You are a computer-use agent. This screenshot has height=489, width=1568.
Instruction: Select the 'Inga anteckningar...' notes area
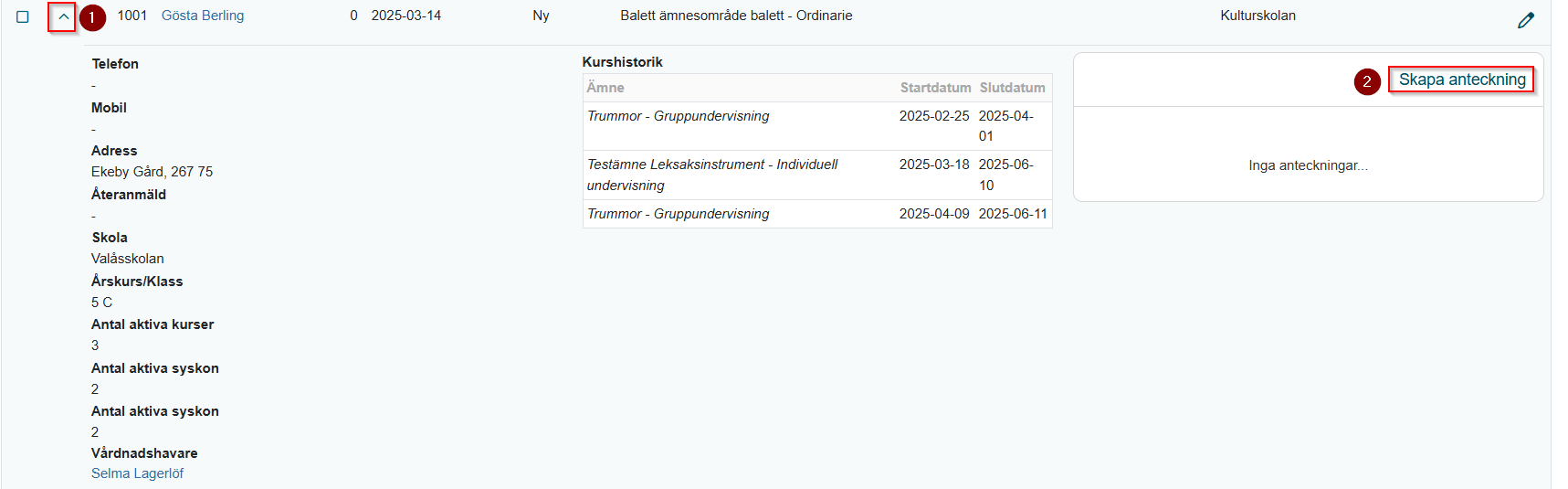(x=1308, y=165)
